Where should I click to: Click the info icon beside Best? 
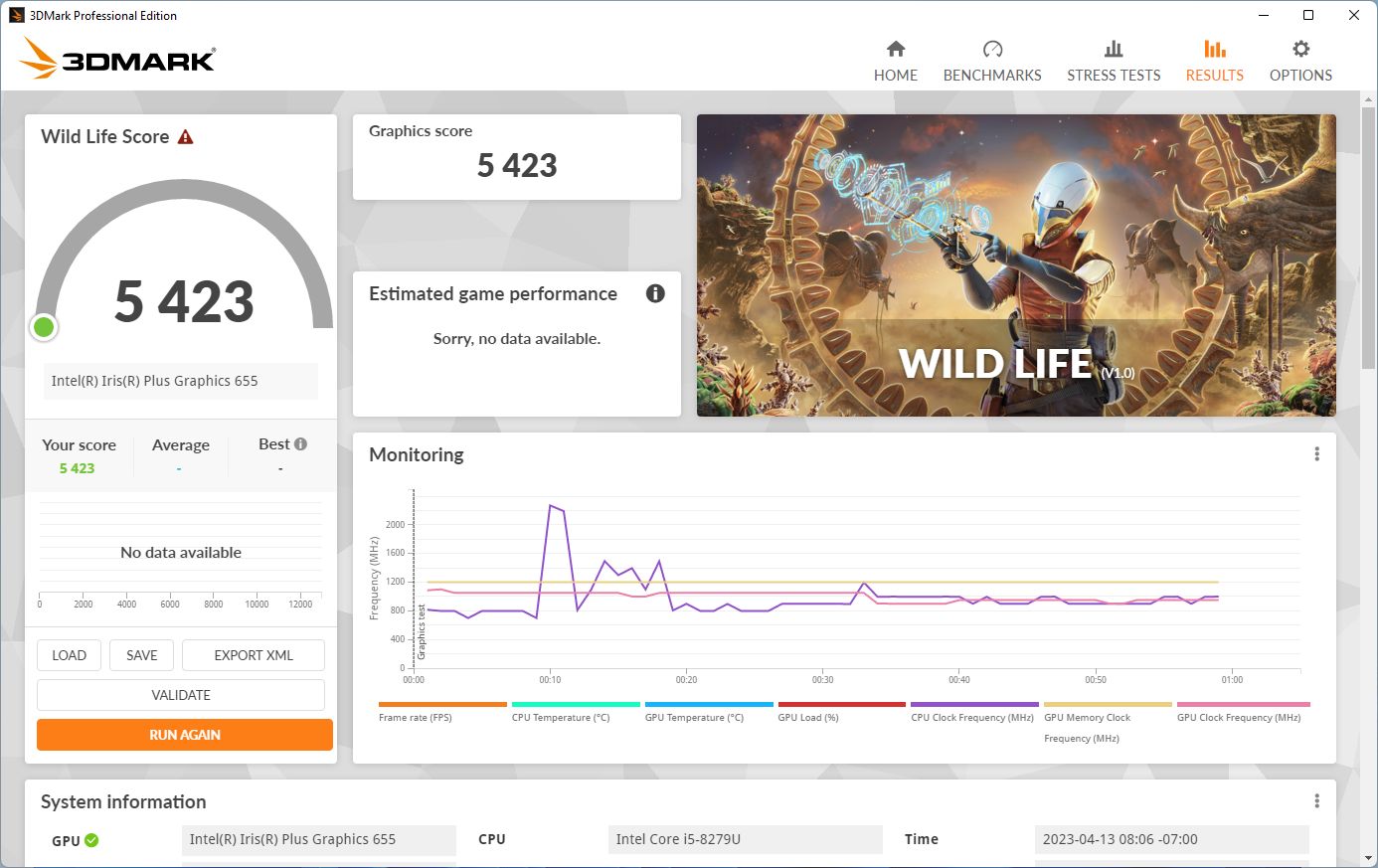tap(300, 444)
